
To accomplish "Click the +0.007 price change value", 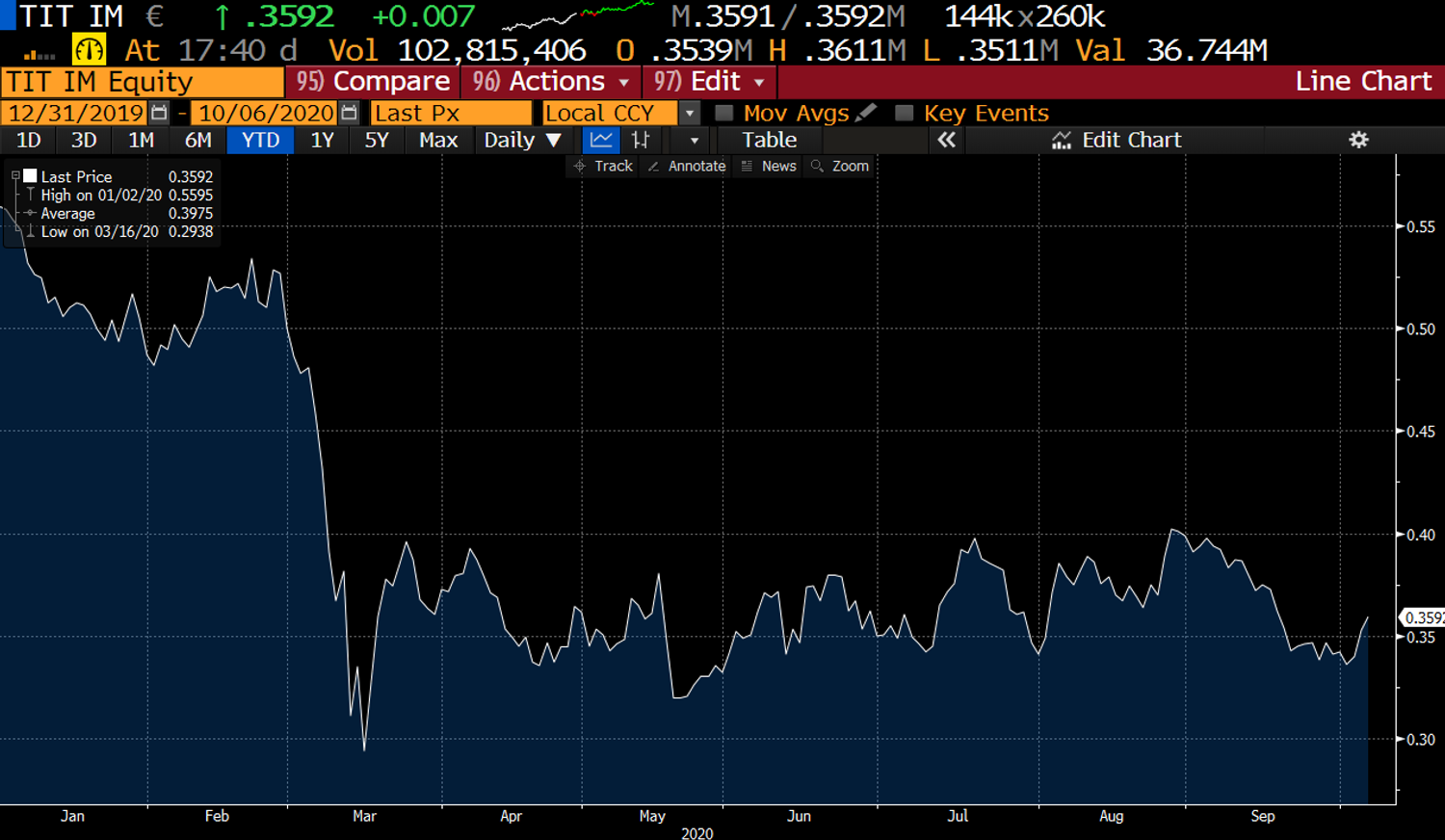I will (423, 16).
